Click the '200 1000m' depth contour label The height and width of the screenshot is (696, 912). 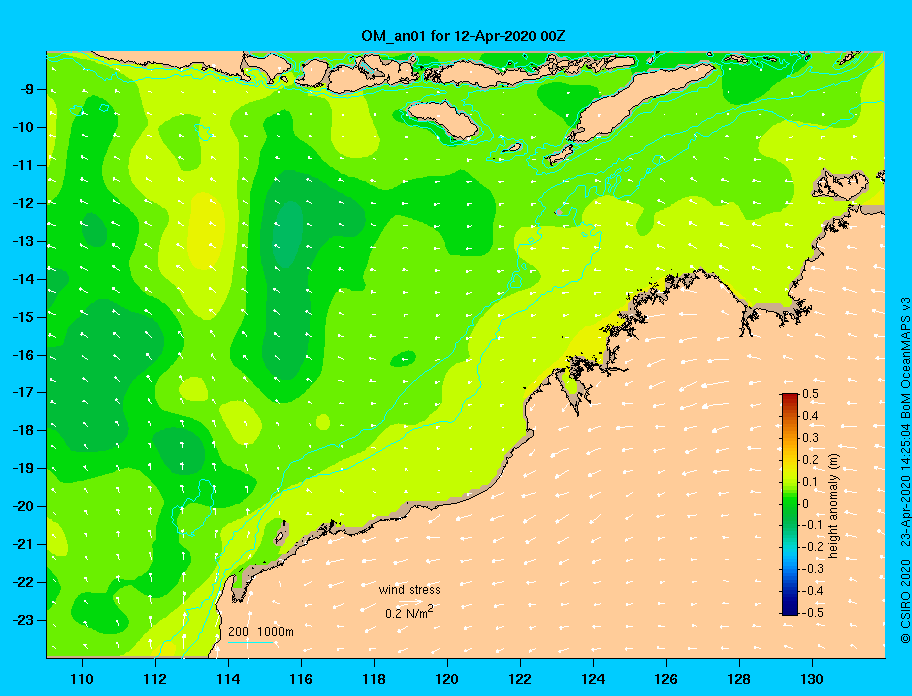point(261,632)
